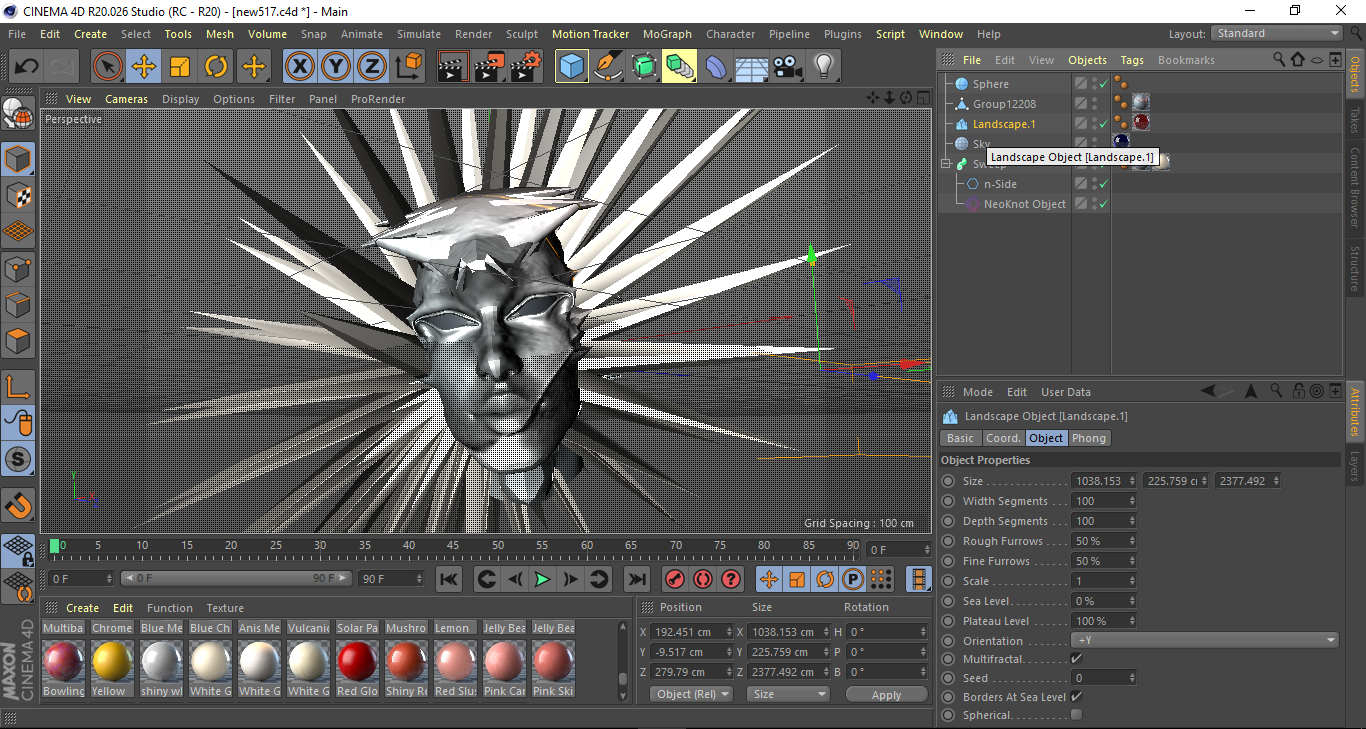
Task: Open the Floor environment icon
Action: click(x=751, y=67)
